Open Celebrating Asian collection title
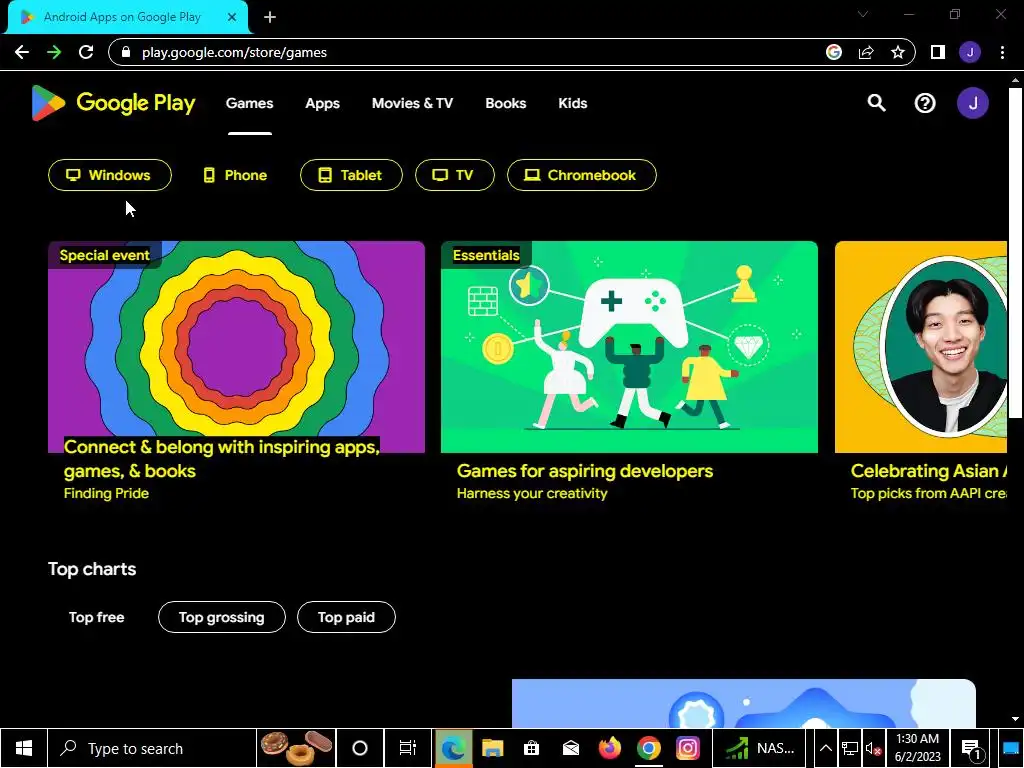Screen dimensions: 1024x768 [928, 471]
